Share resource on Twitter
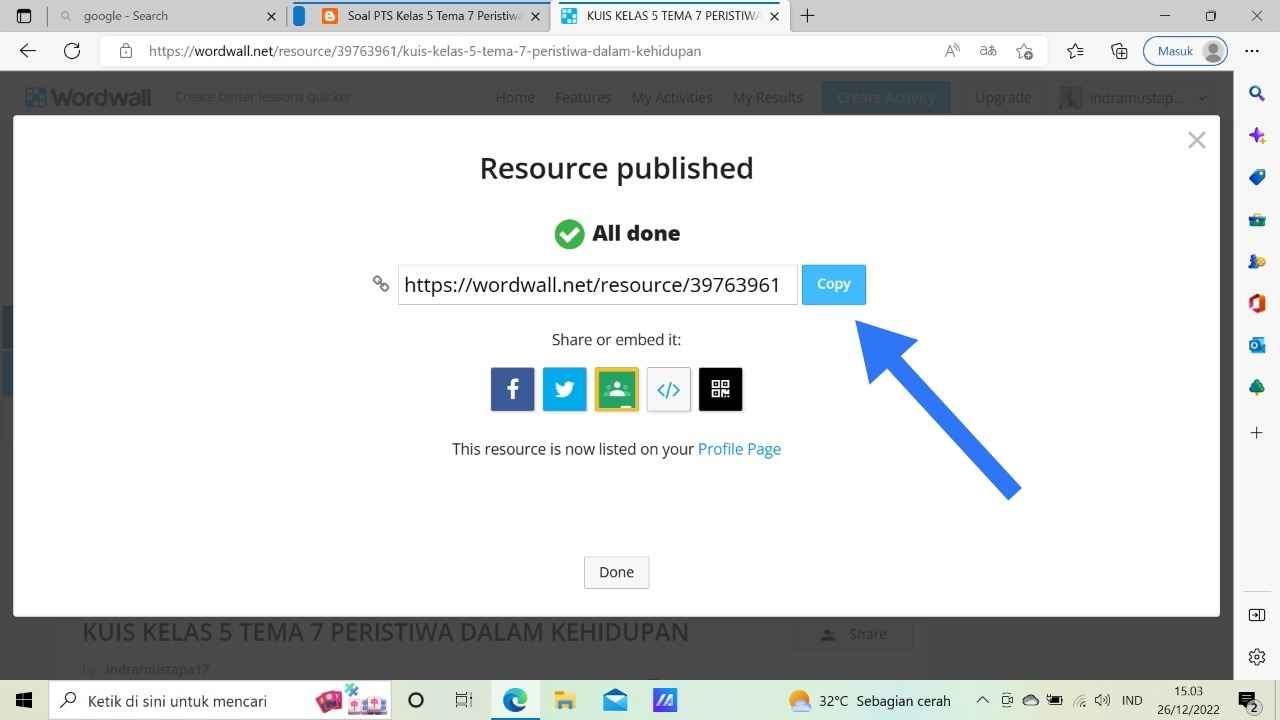Screen dimensions: 1280x720 point(564,389)
